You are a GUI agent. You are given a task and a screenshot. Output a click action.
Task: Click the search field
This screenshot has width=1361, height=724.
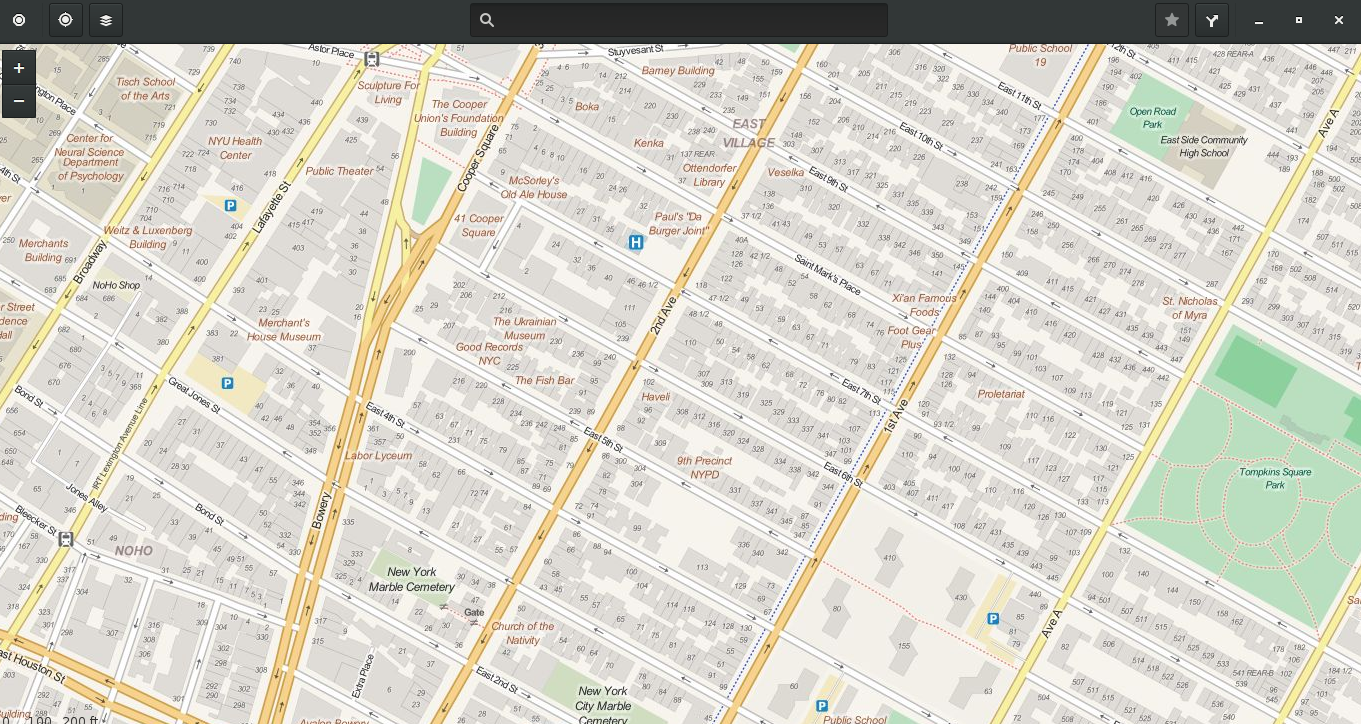point(679,20)
